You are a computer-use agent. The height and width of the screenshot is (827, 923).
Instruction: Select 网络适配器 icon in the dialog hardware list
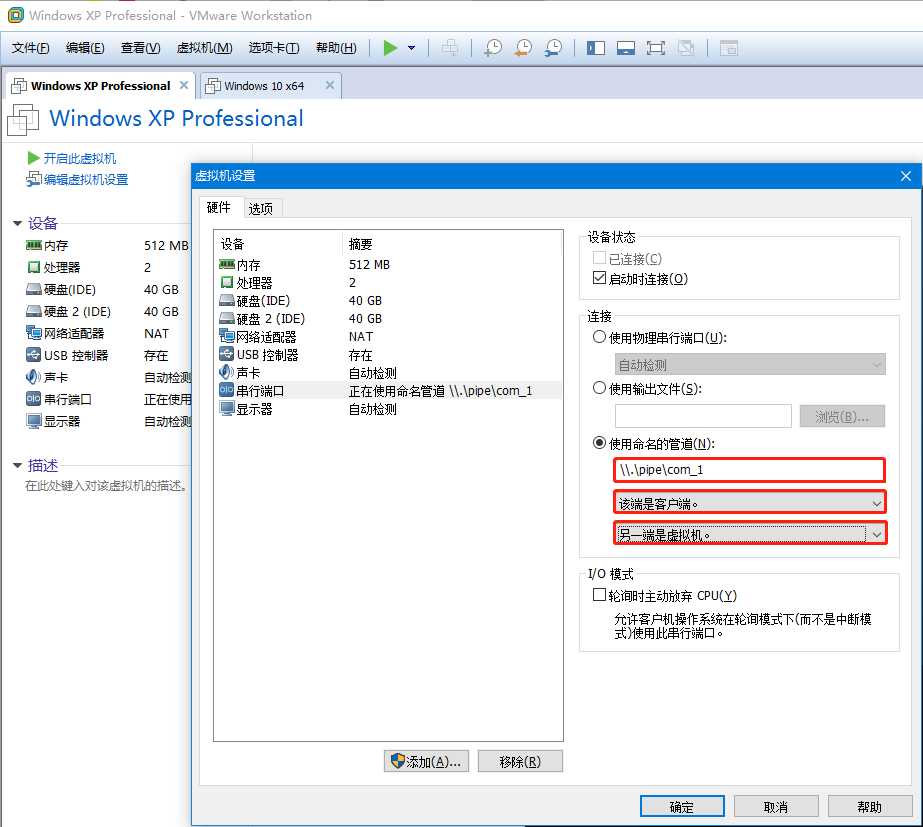tap(227, 336)
